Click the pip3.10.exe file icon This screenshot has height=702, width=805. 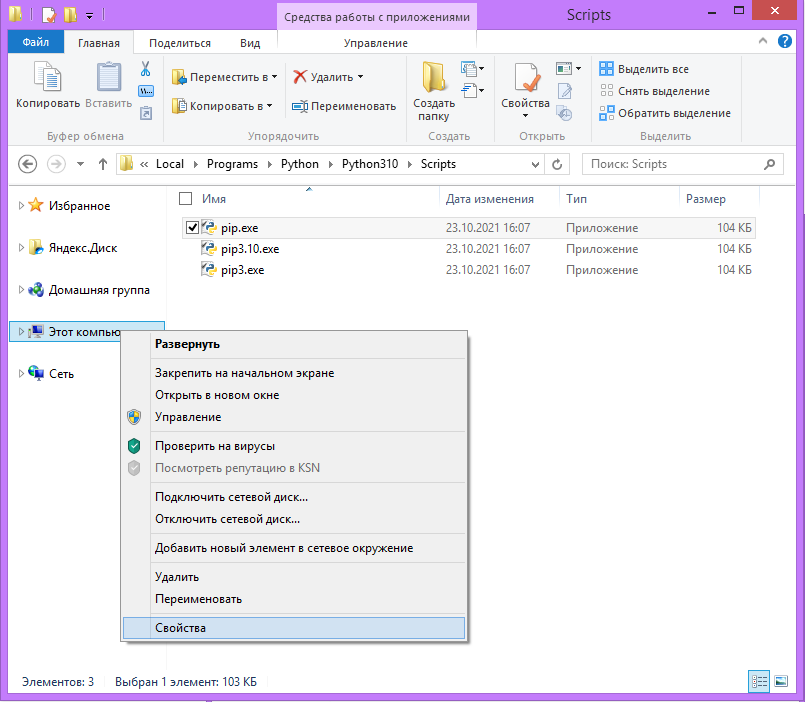click(x=208, y=249)
